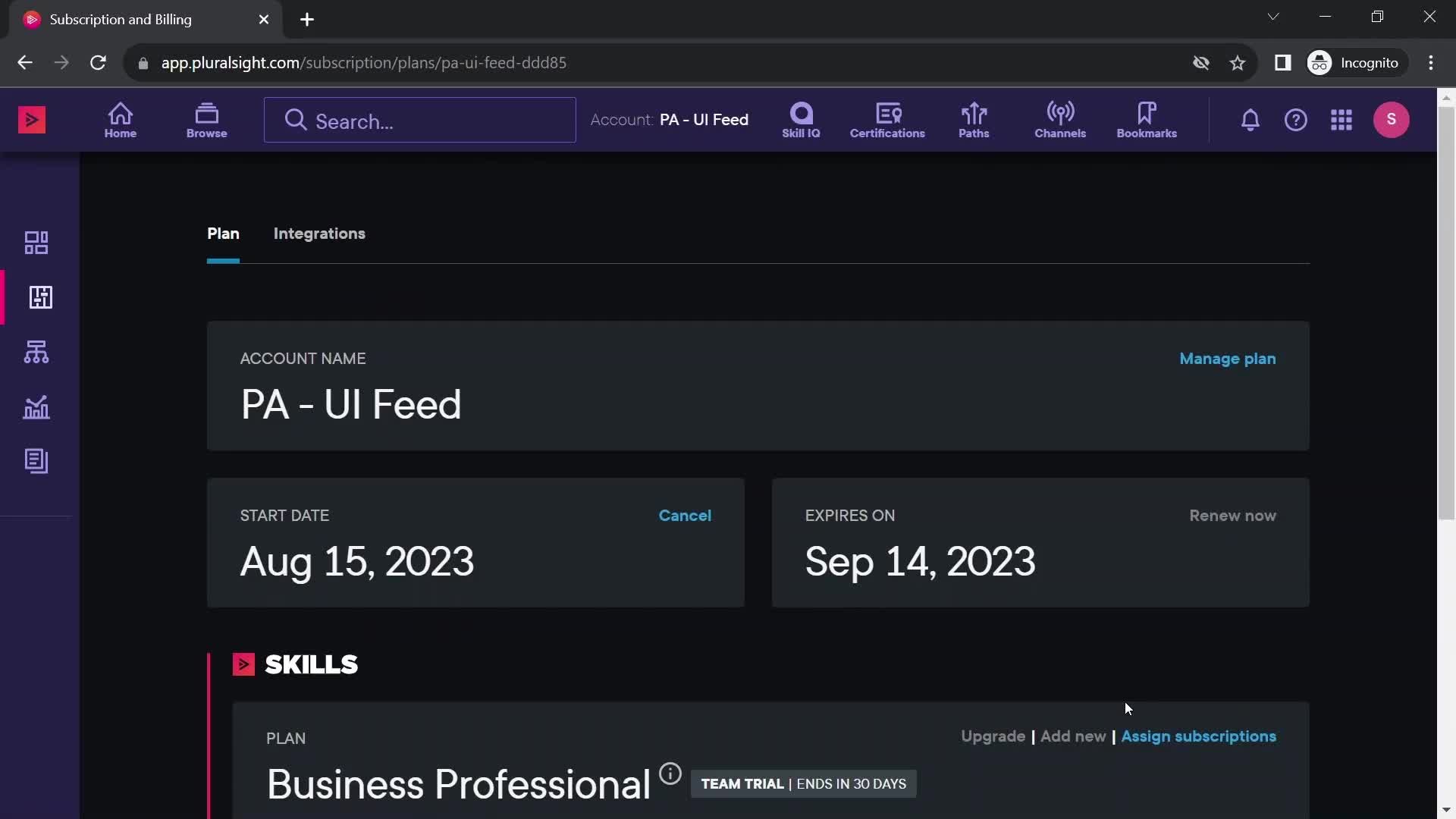Cancel the current subscription
Image resolution: width=1456 pixels, height=819 pixels.
[684, 515]
